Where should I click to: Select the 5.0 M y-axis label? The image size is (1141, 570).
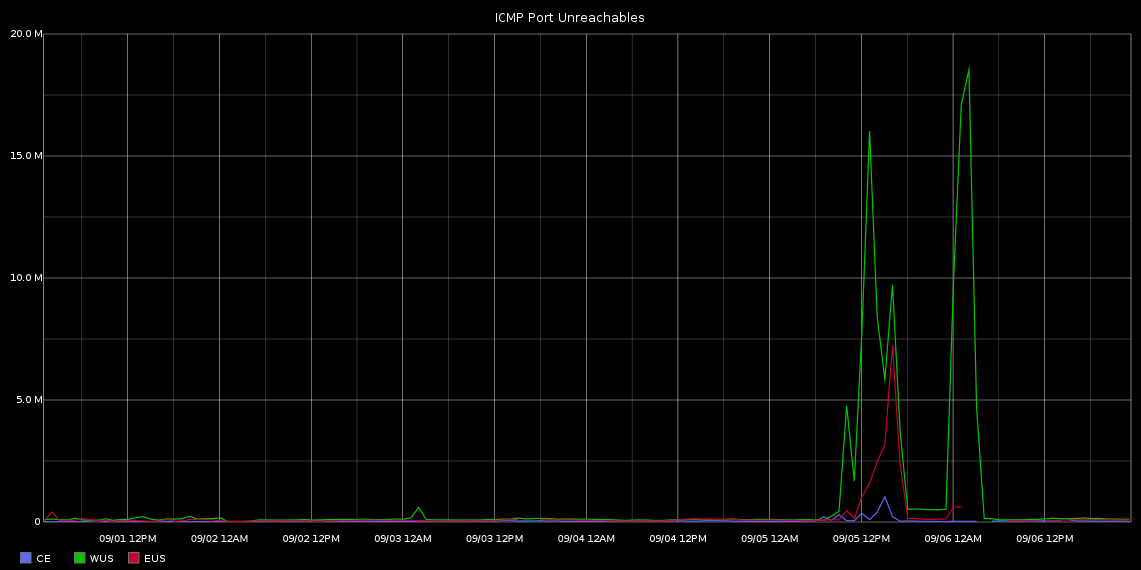pos(28,400)
